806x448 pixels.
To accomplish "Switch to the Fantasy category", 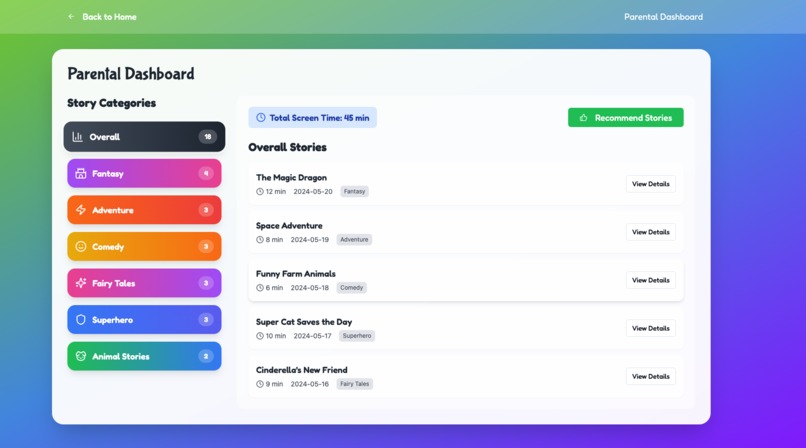I will click(x=144, y=174).
